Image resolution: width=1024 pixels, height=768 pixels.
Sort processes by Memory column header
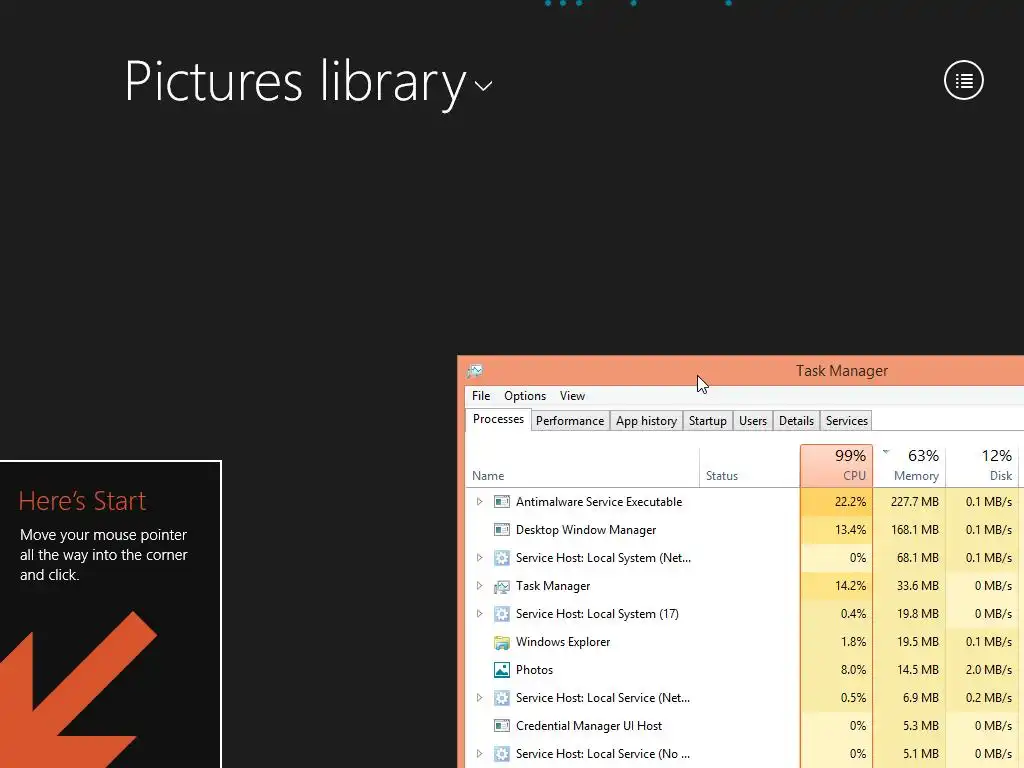coord(909,466)
